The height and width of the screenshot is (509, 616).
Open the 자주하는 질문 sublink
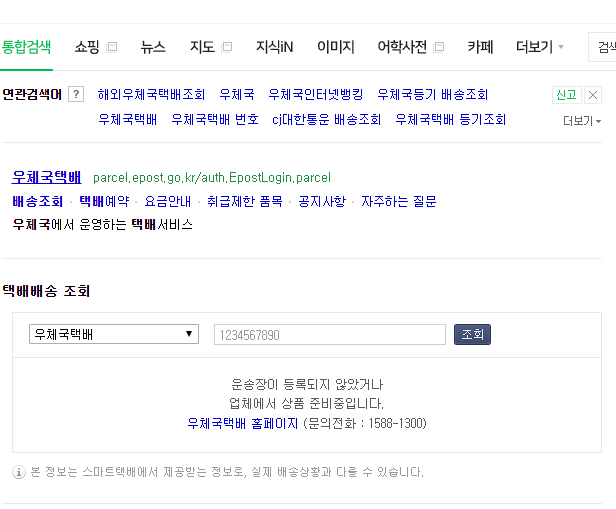click(x=399, y=201)
